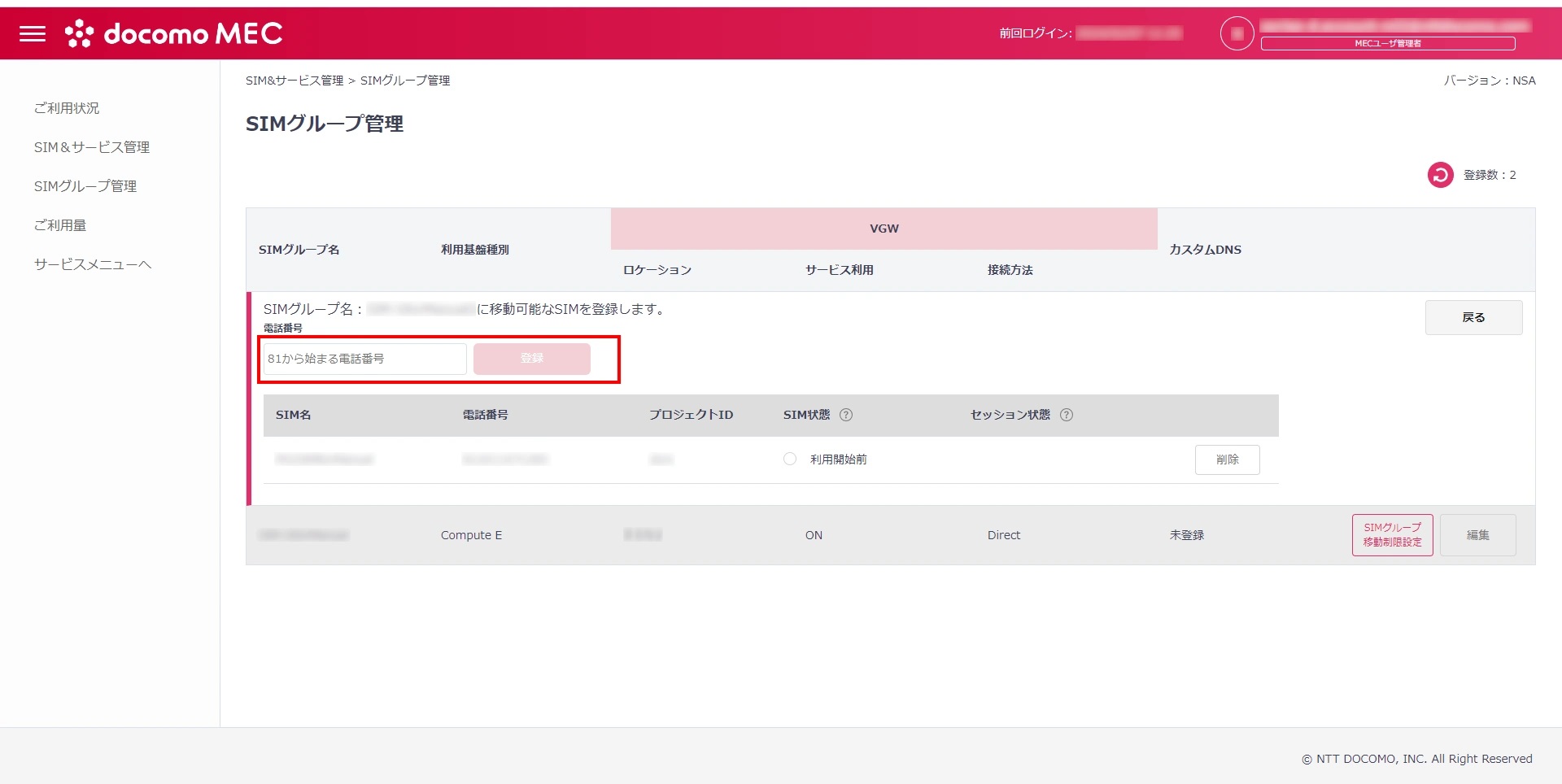Image resolution: width=1562 pixels, height=784 pixels.
Task: Open the user account avatar icon
Action: (1237, 33)
